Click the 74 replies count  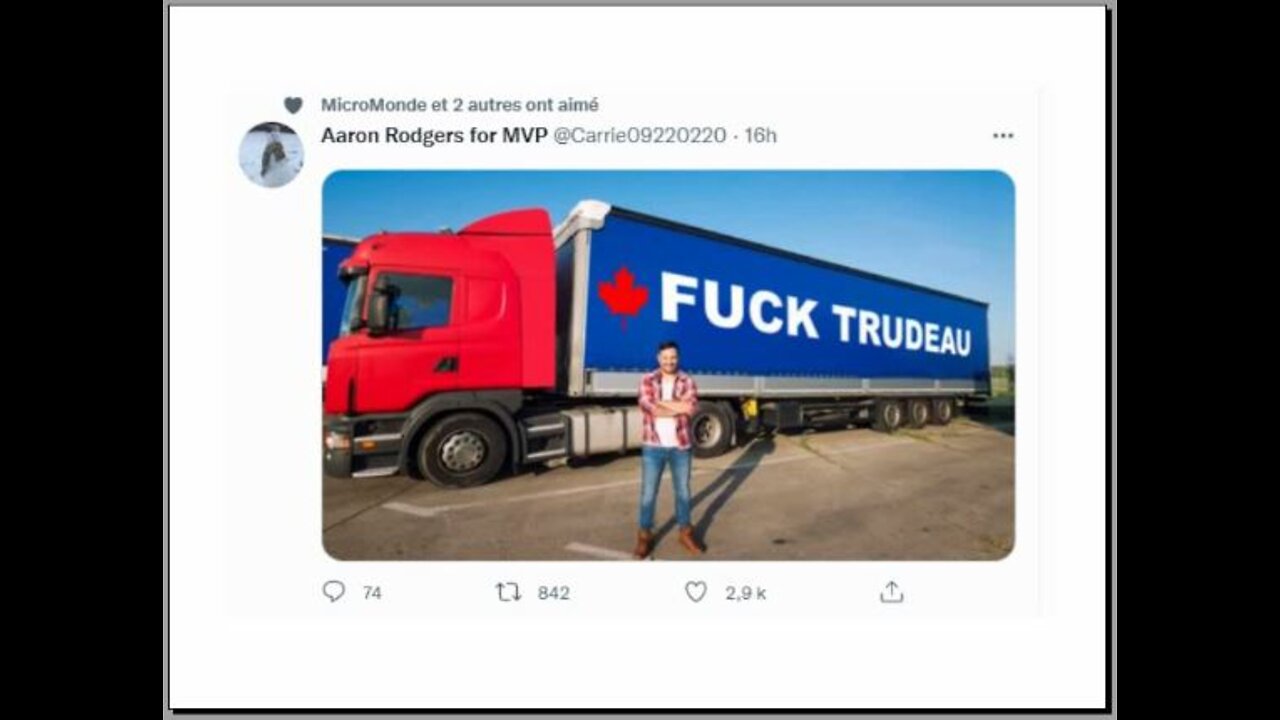pyautogui.click(x=372, y=593)
